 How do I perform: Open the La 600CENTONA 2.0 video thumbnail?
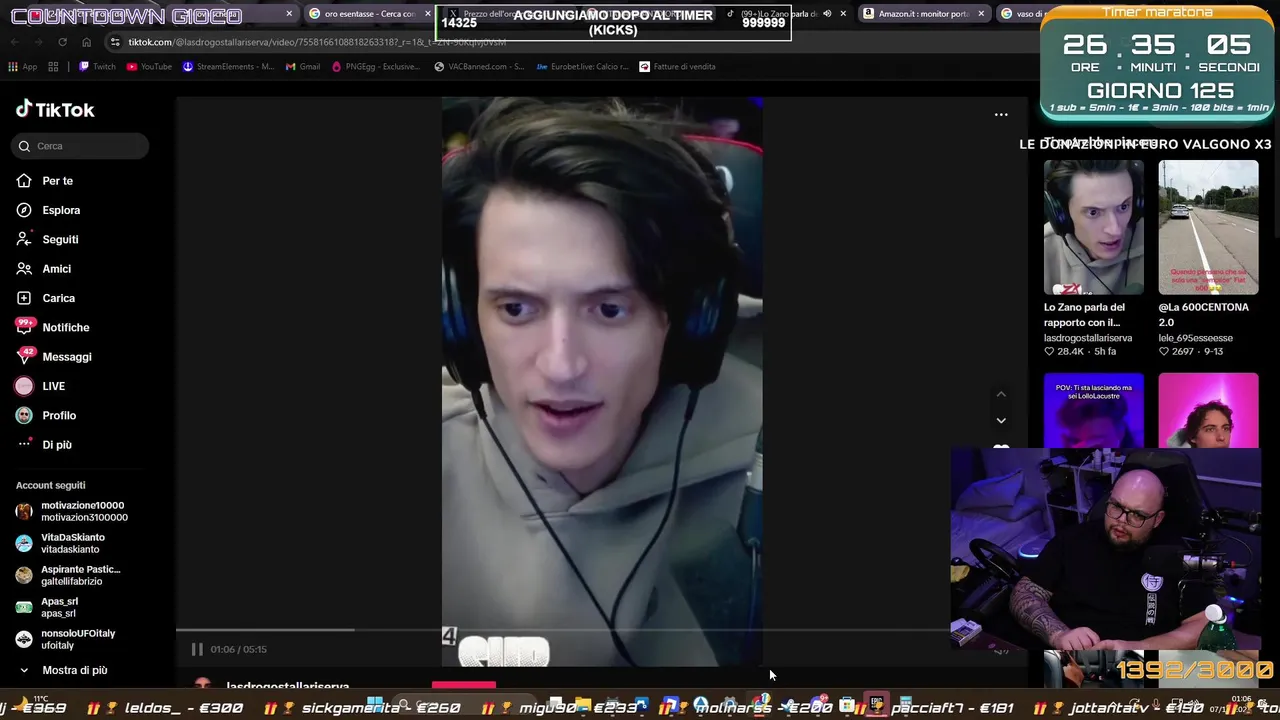pyautogui.click(x=1208, y=227)
